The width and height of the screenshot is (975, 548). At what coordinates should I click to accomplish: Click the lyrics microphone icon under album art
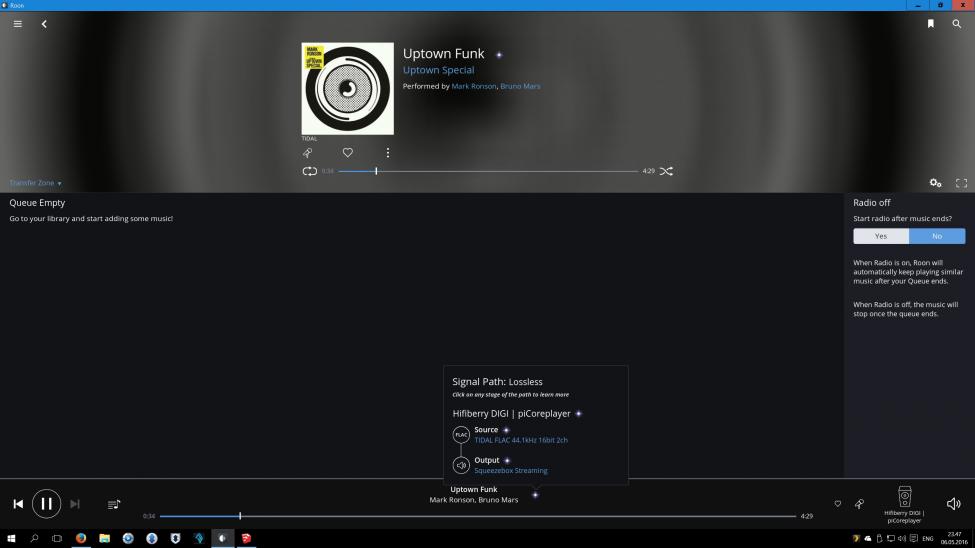[x=307, y=152]
